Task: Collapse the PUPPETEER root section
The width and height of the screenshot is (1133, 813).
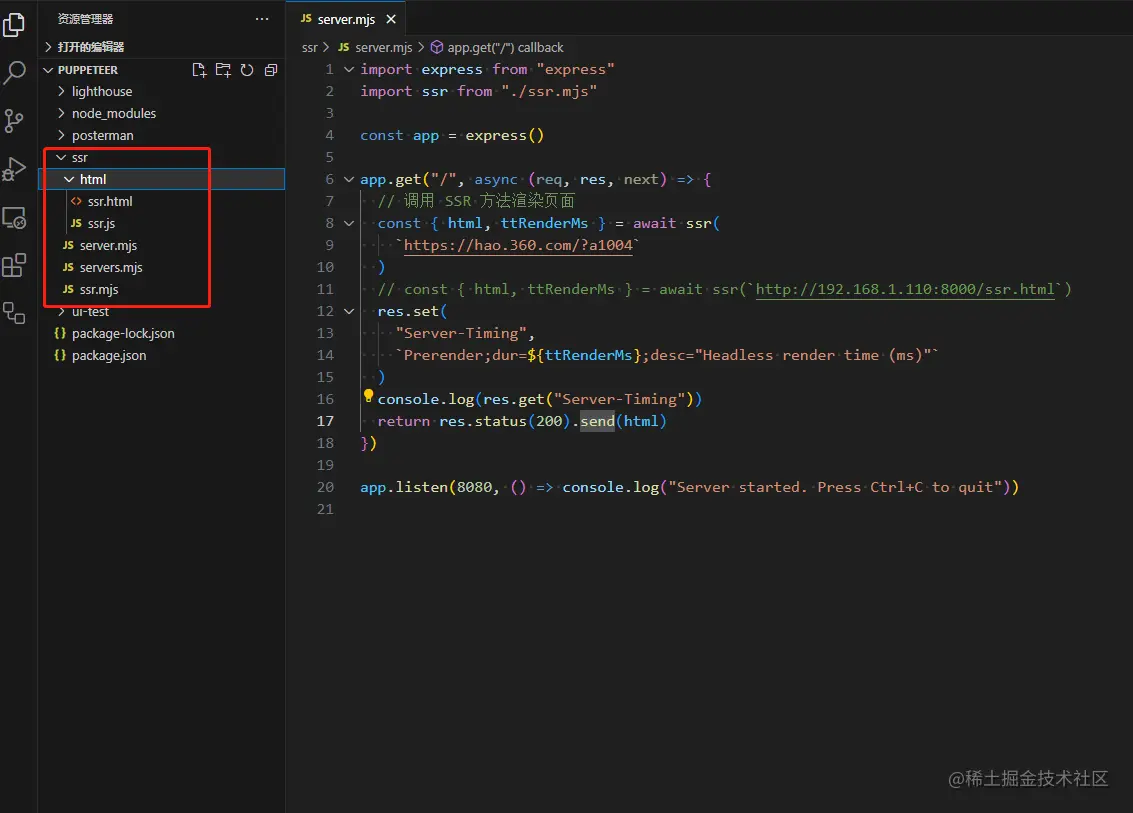Action: (x=48, y=70)
